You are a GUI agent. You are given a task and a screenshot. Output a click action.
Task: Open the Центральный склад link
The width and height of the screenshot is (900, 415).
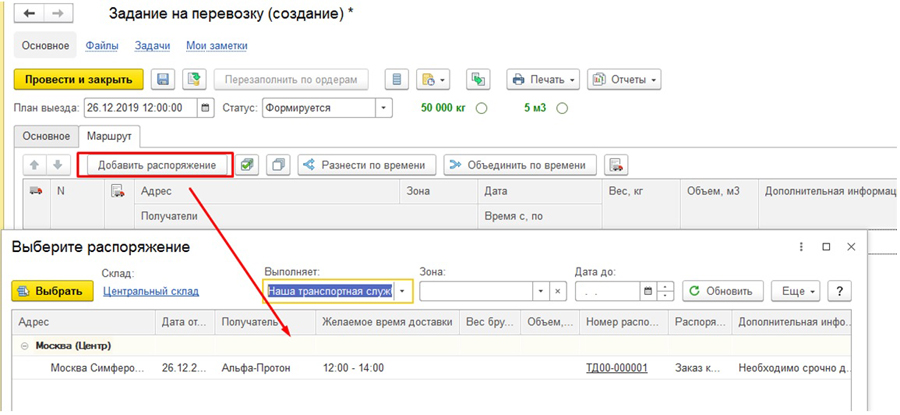(151, 291)
